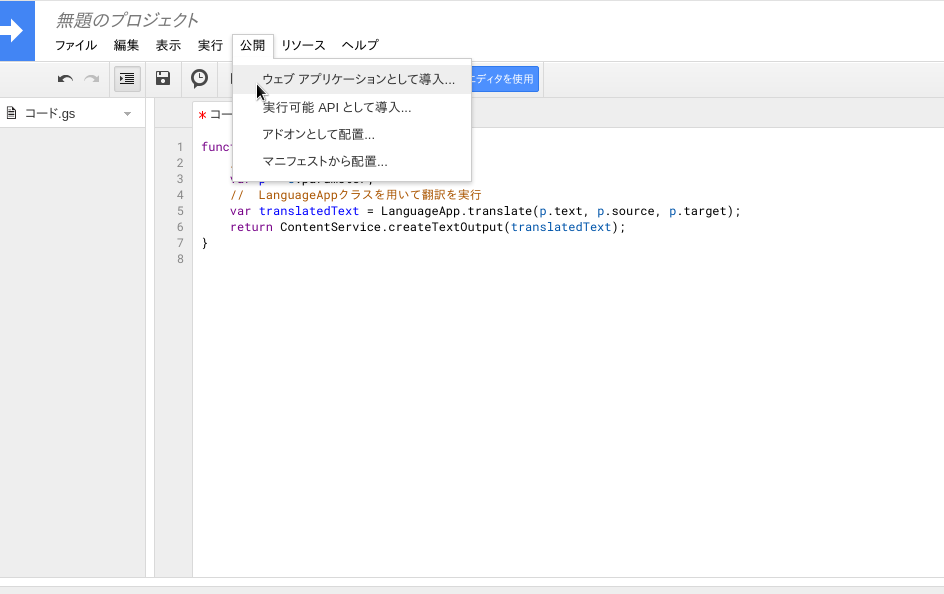This screenshot has height=594, width=944.
Task: Click line number 5 in the gutter
Action: [x=180, y=211]
